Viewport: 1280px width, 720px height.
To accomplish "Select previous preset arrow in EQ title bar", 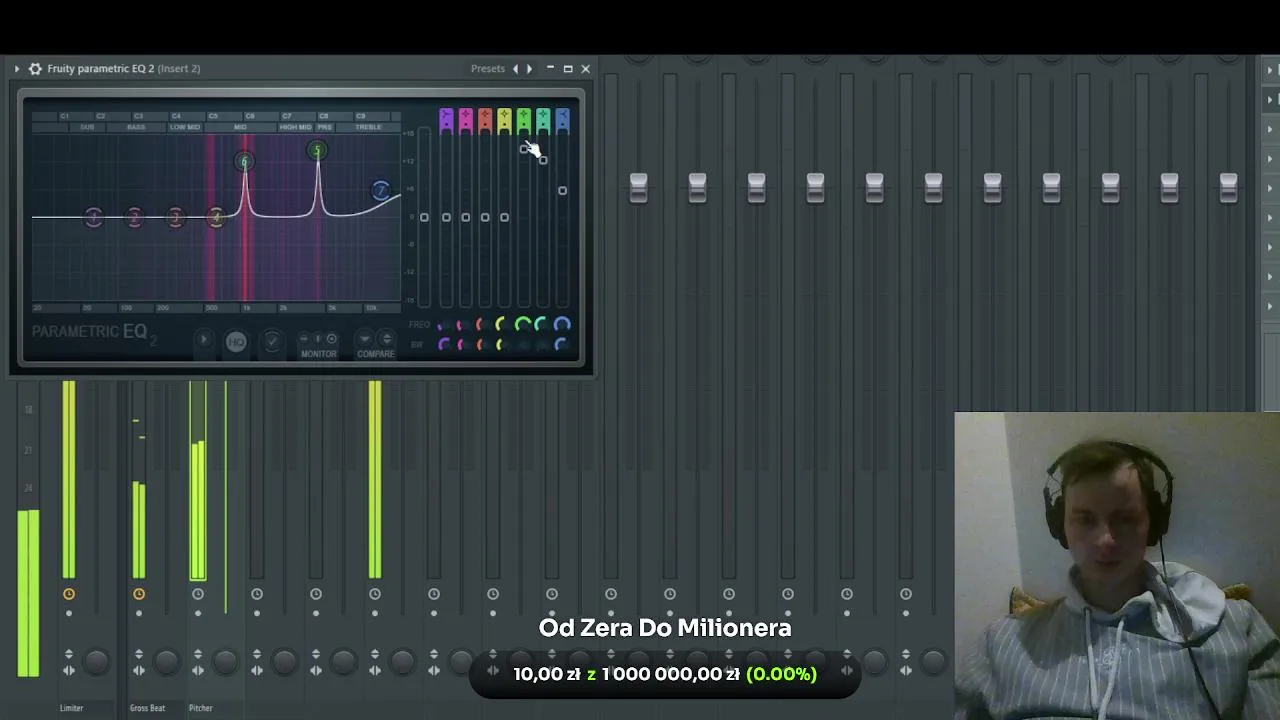I will tap(515, 68).
